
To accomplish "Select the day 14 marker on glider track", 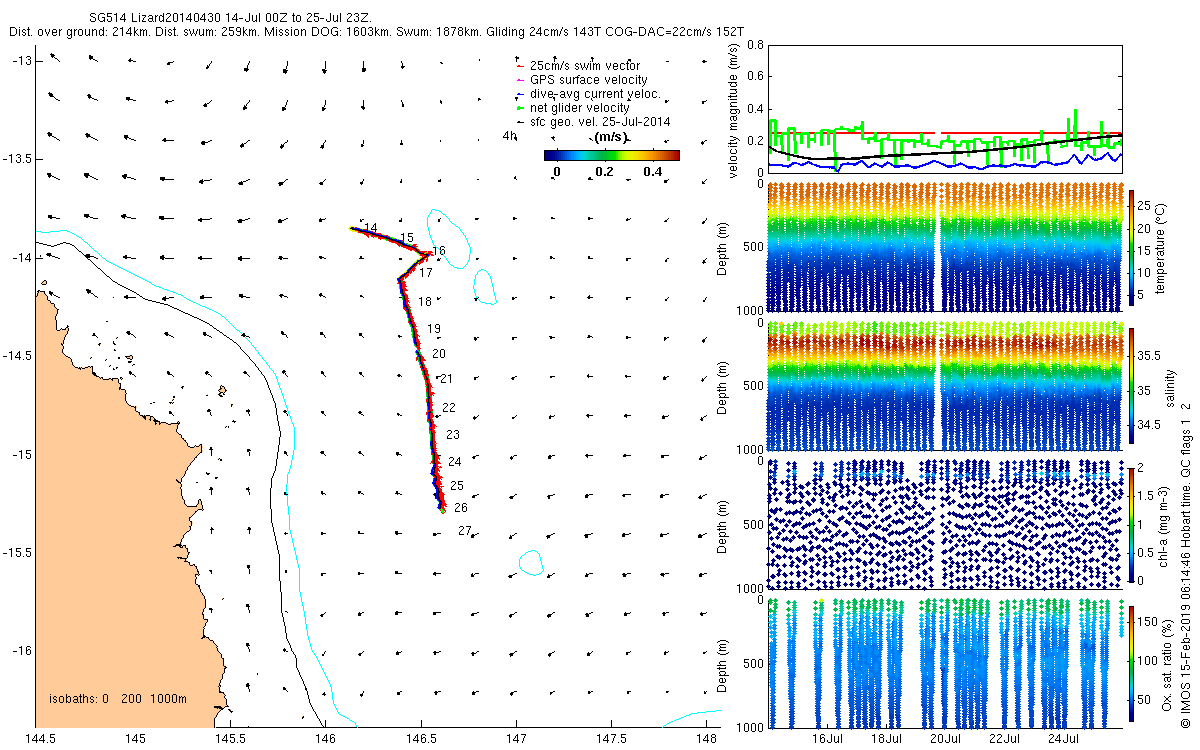I will coord(370,229).
